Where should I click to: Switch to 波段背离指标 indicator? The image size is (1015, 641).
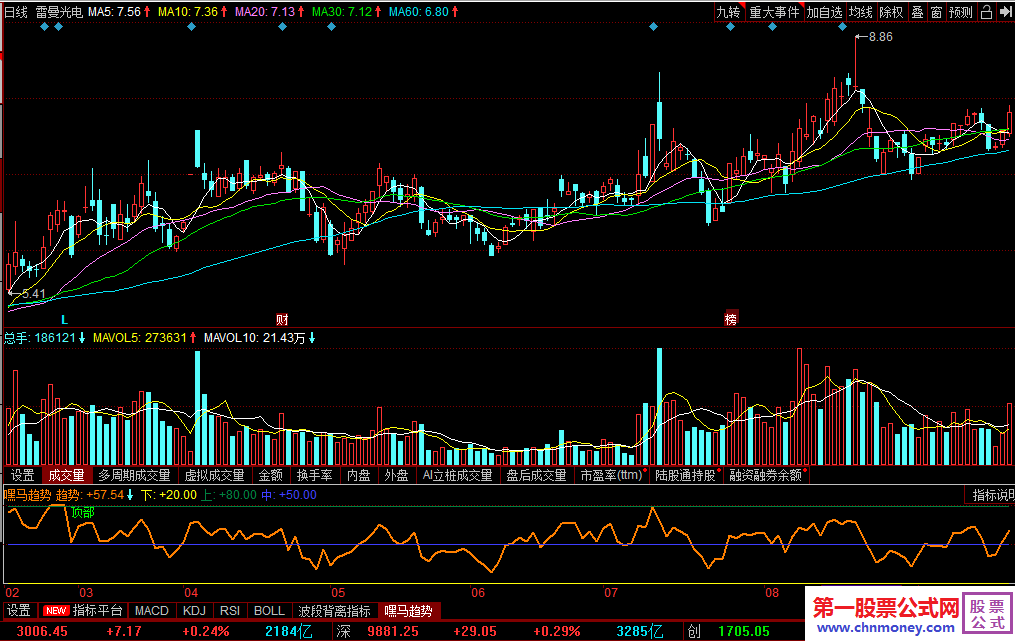[x=335, y=611]
